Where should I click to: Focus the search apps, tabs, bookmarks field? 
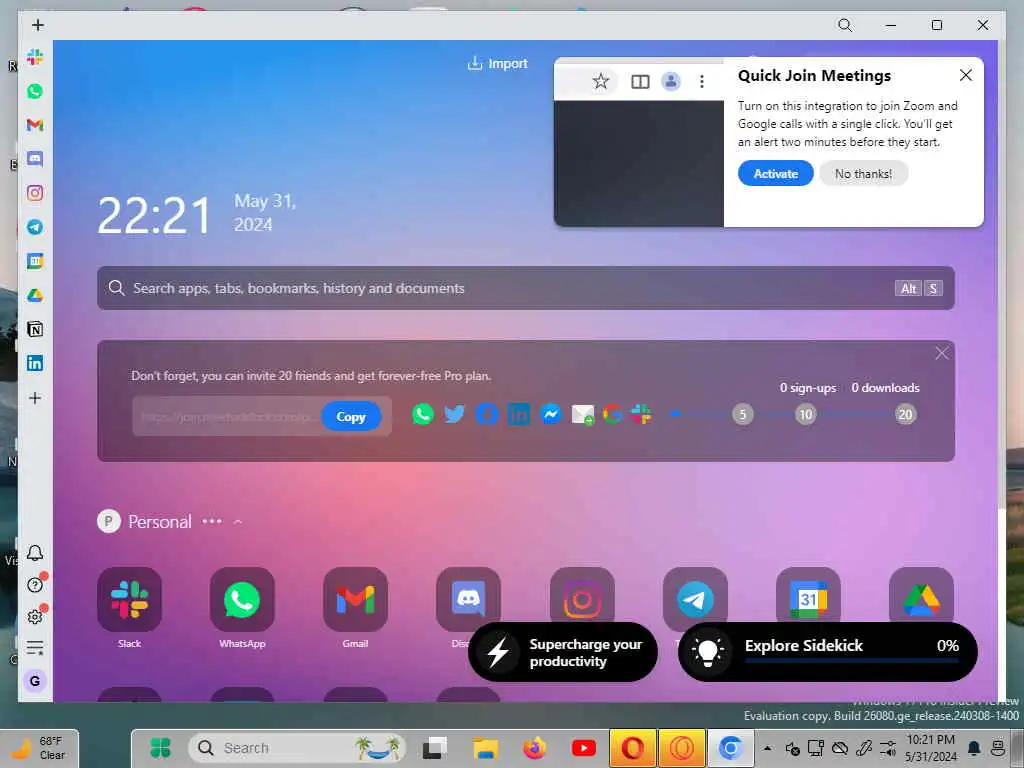pos(526,288)
